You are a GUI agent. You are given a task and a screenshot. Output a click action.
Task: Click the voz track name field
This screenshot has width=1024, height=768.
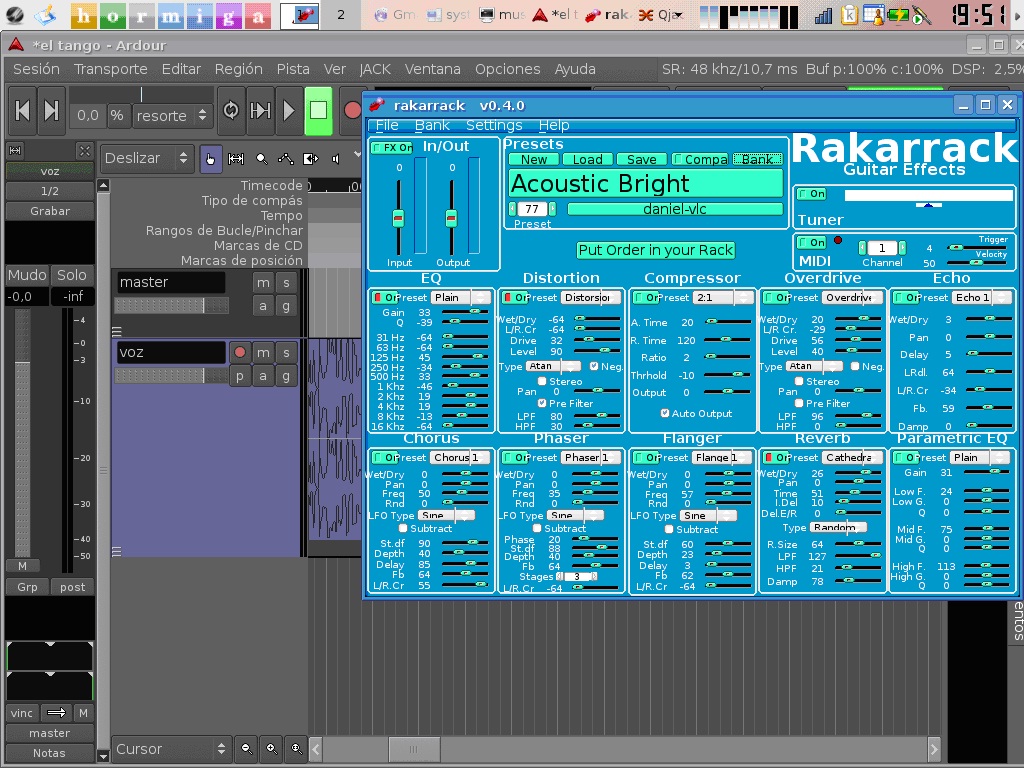pyautogui.click(x=172, y=353)
